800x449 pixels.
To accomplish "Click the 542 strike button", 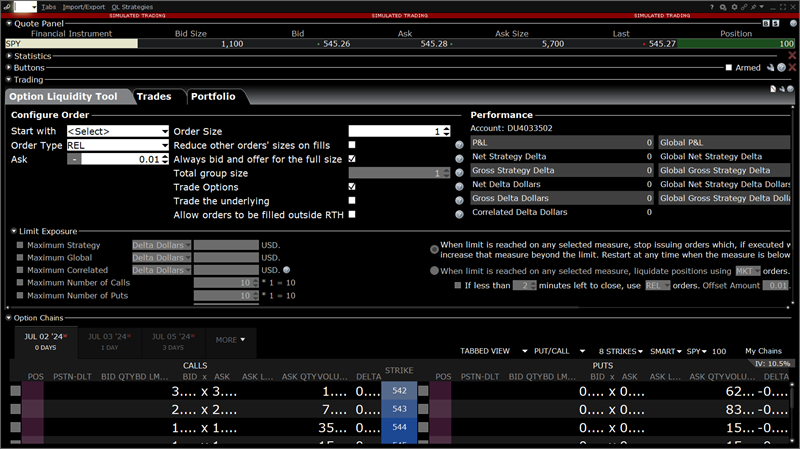I will coord(399,391).
